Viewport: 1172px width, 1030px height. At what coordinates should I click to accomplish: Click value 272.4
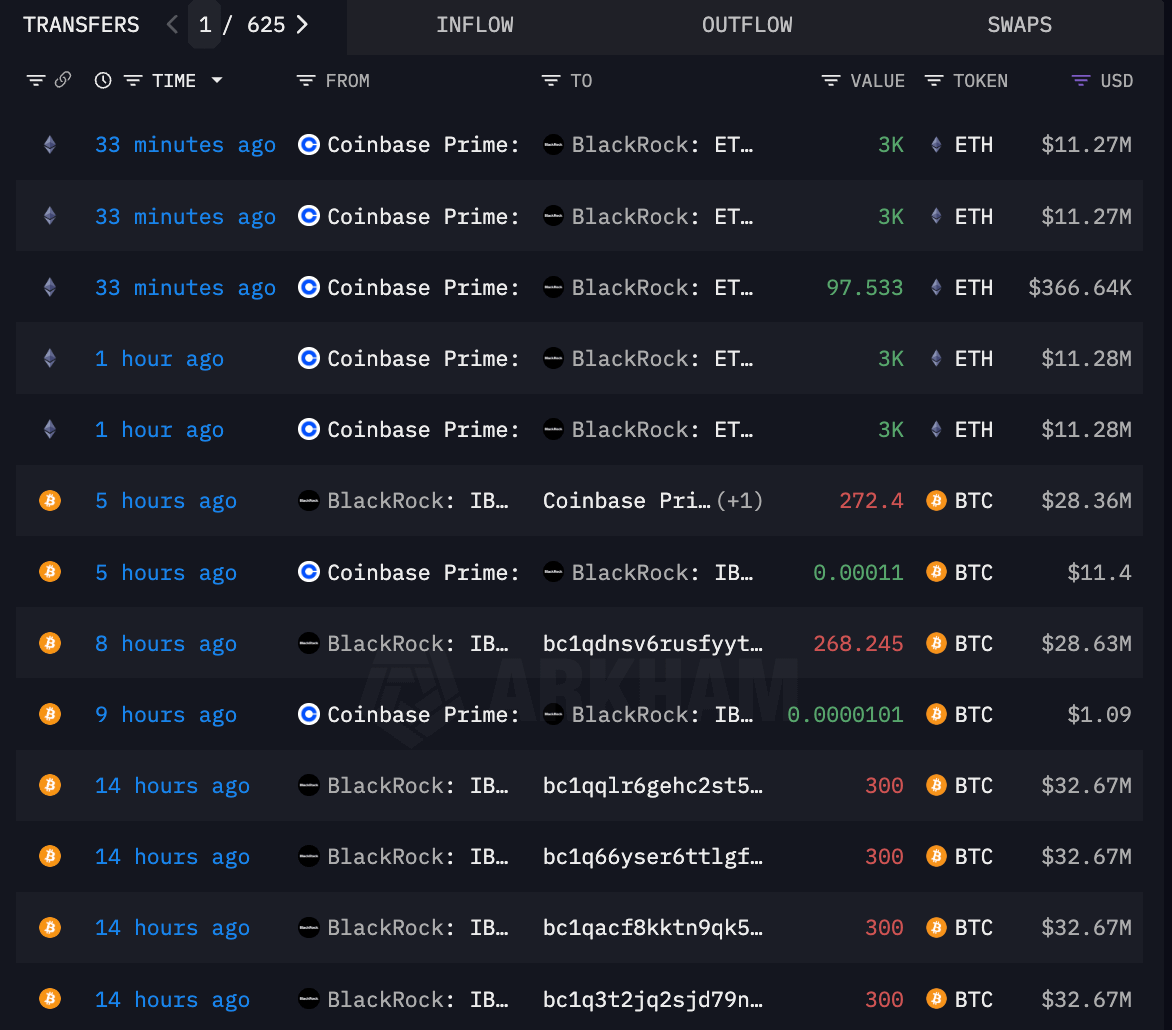coord(872,501)
